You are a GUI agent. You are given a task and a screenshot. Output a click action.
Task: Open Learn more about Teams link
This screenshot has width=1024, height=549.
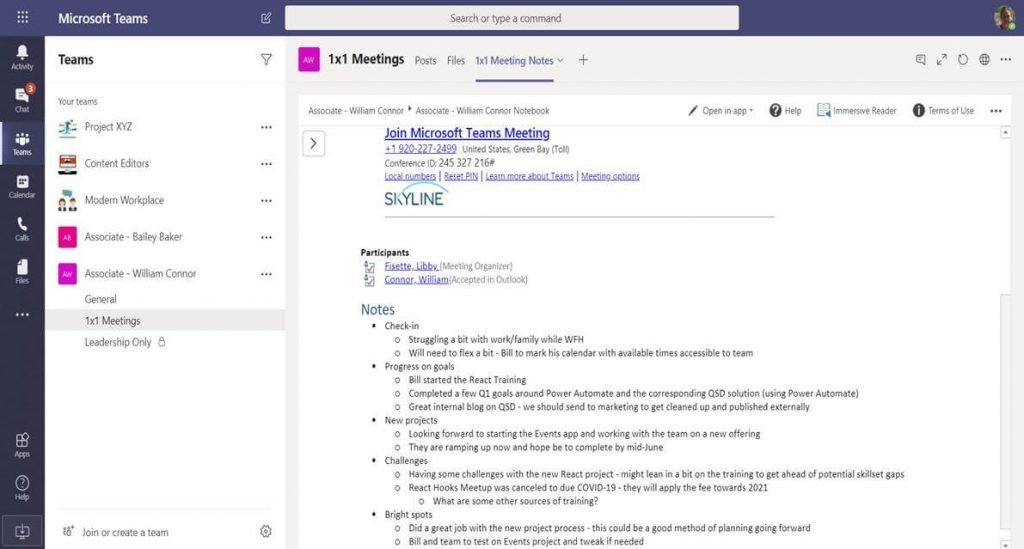[529, 176]
